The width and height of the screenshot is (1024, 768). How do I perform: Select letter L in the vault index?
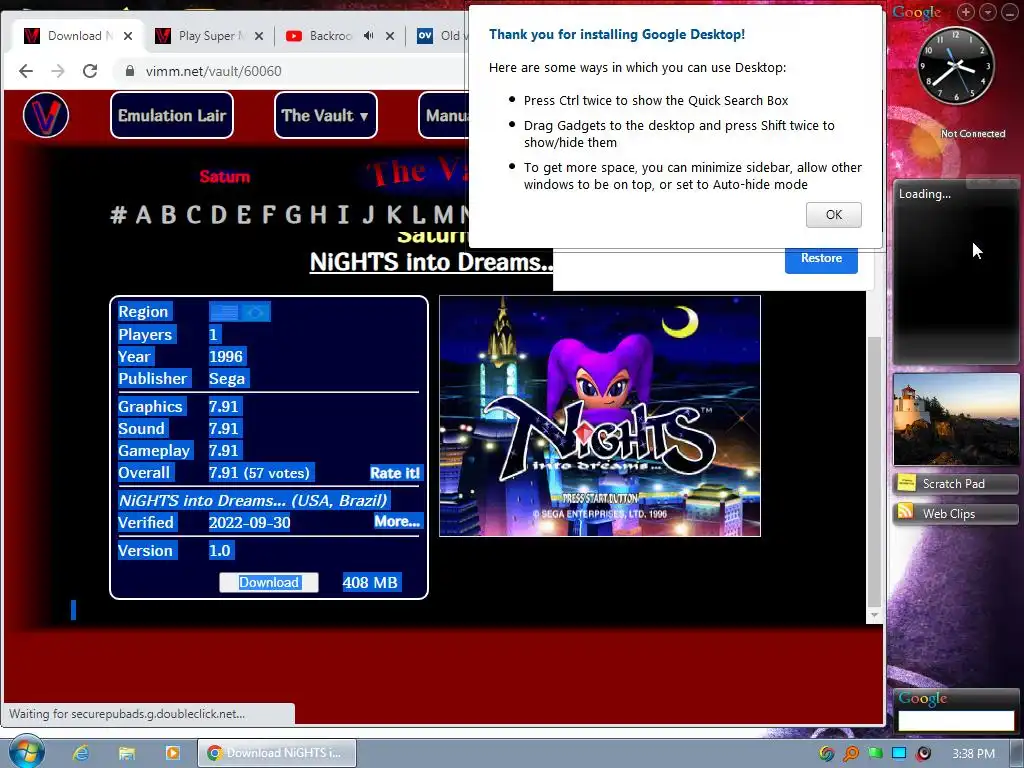coord(418,214)
